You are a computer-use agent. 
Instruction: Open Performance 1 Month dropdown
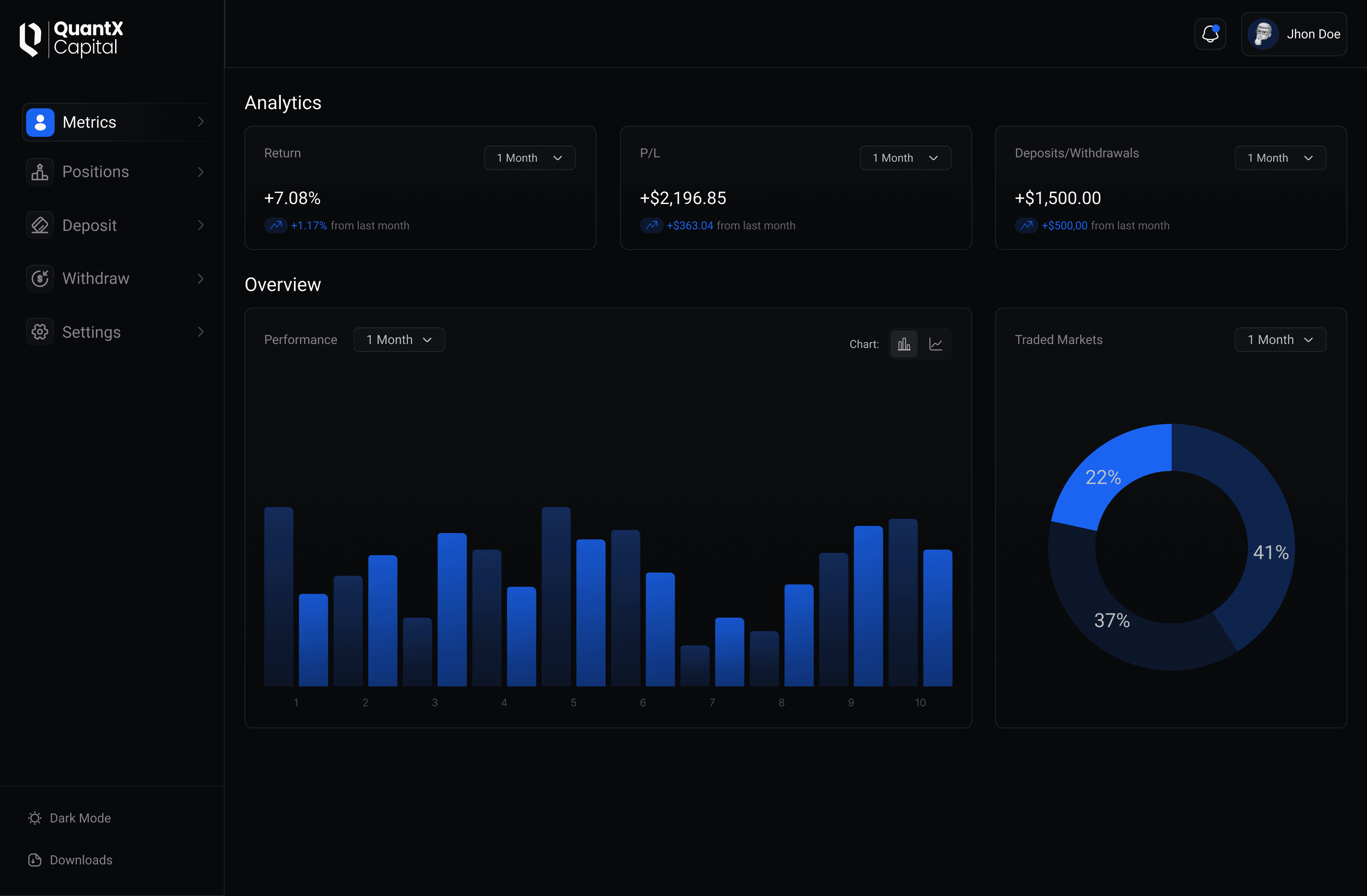pos(399,339)
